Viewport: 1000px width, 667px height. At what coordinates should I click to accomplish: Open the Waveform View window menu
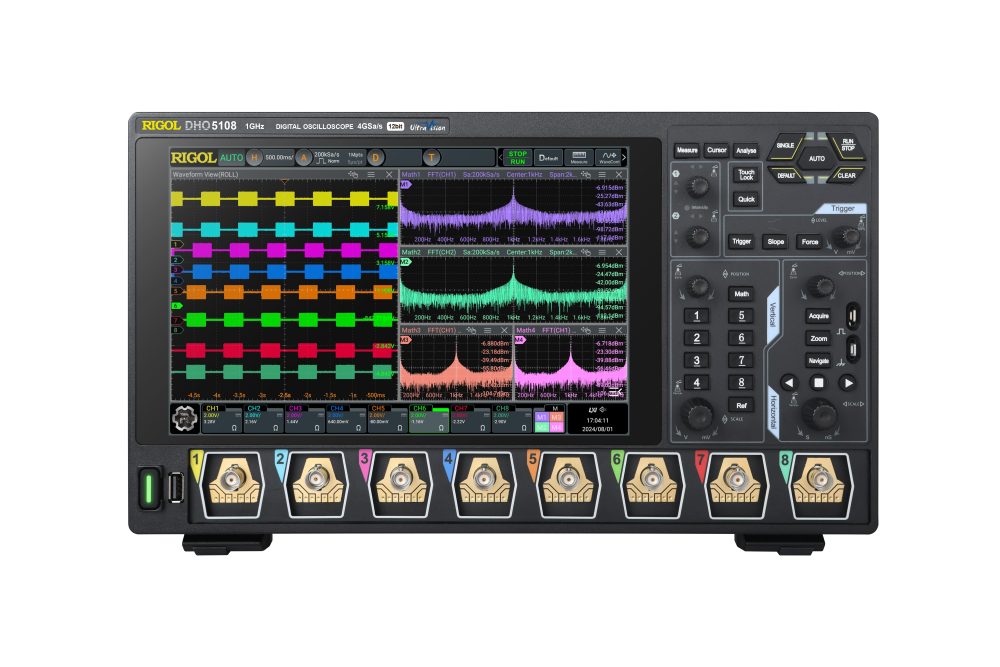coord(371,174)
